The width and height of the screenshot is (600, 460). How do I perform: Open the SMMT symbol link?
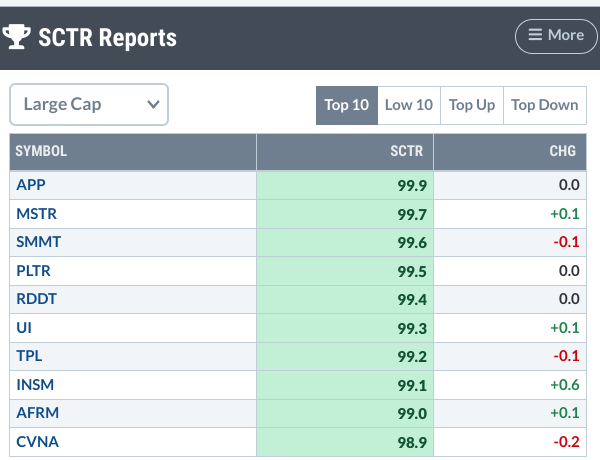[38, 242]
